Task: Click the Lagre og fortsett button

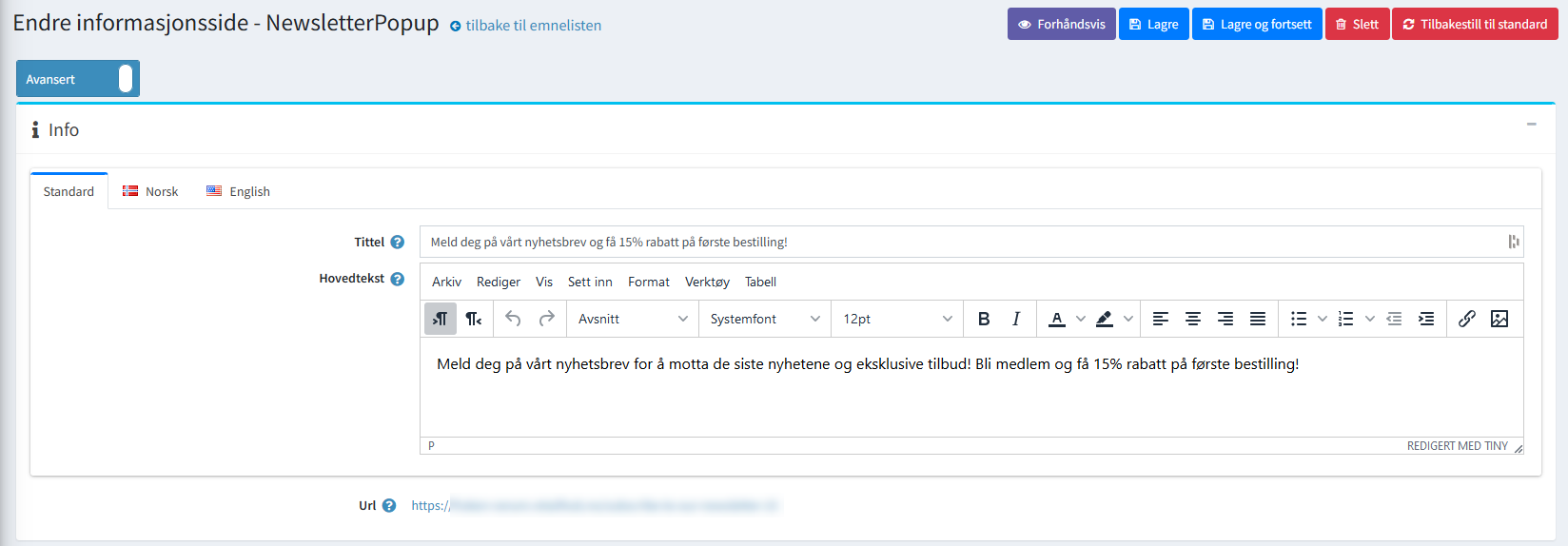Action: pos(1257,24)
